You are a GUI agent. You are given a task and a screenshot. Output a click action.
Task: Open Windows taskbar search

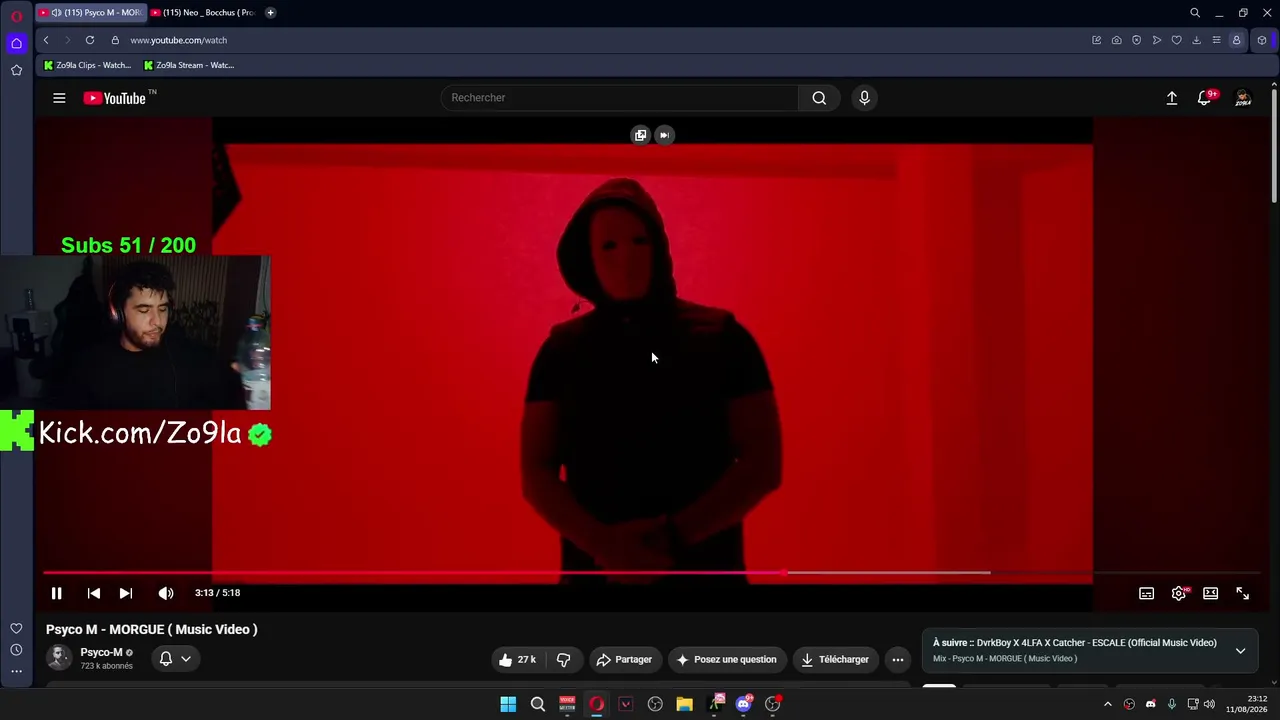coord(538,704)
